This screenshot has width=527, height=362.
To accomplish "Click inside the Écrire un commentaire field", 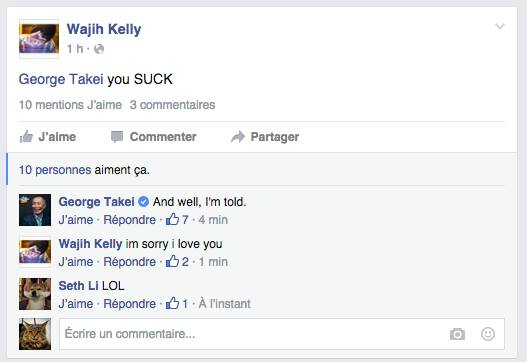I will 282,334.
